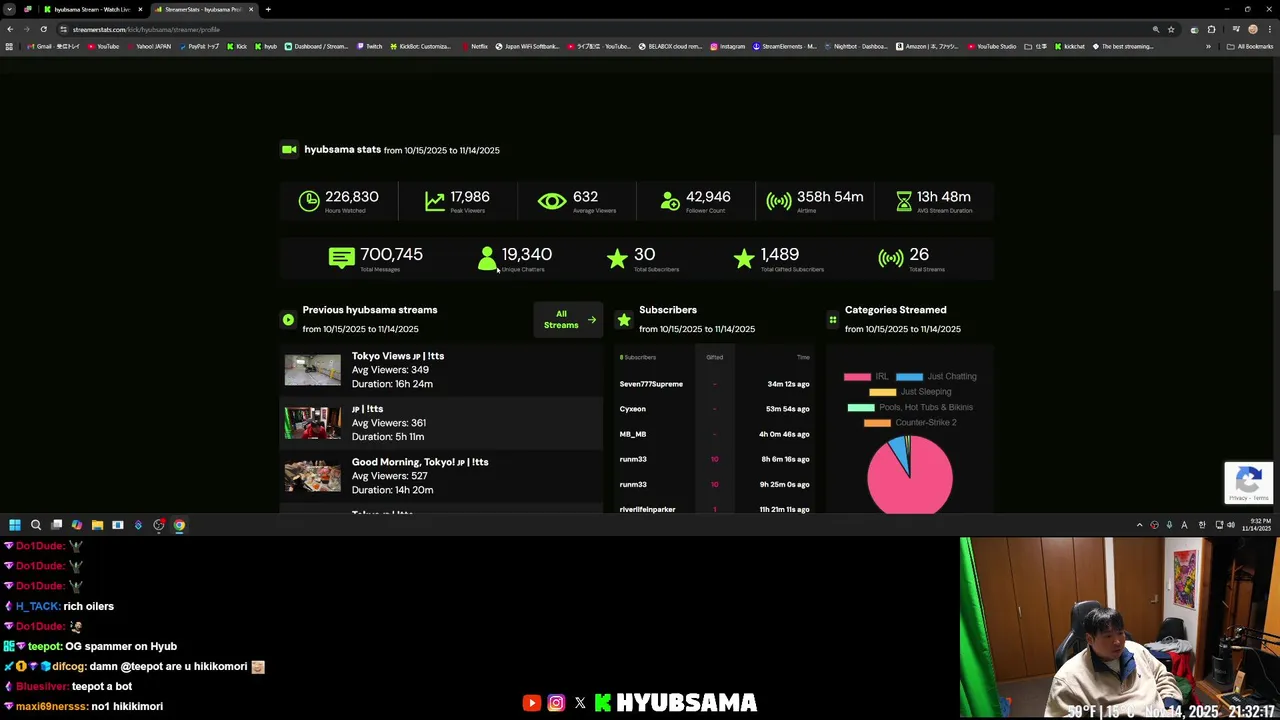The width and height of the screenshot is (1280, 720).
Task: Click the play icon beside Previous hyubsama streams
Action: point(288,320)
